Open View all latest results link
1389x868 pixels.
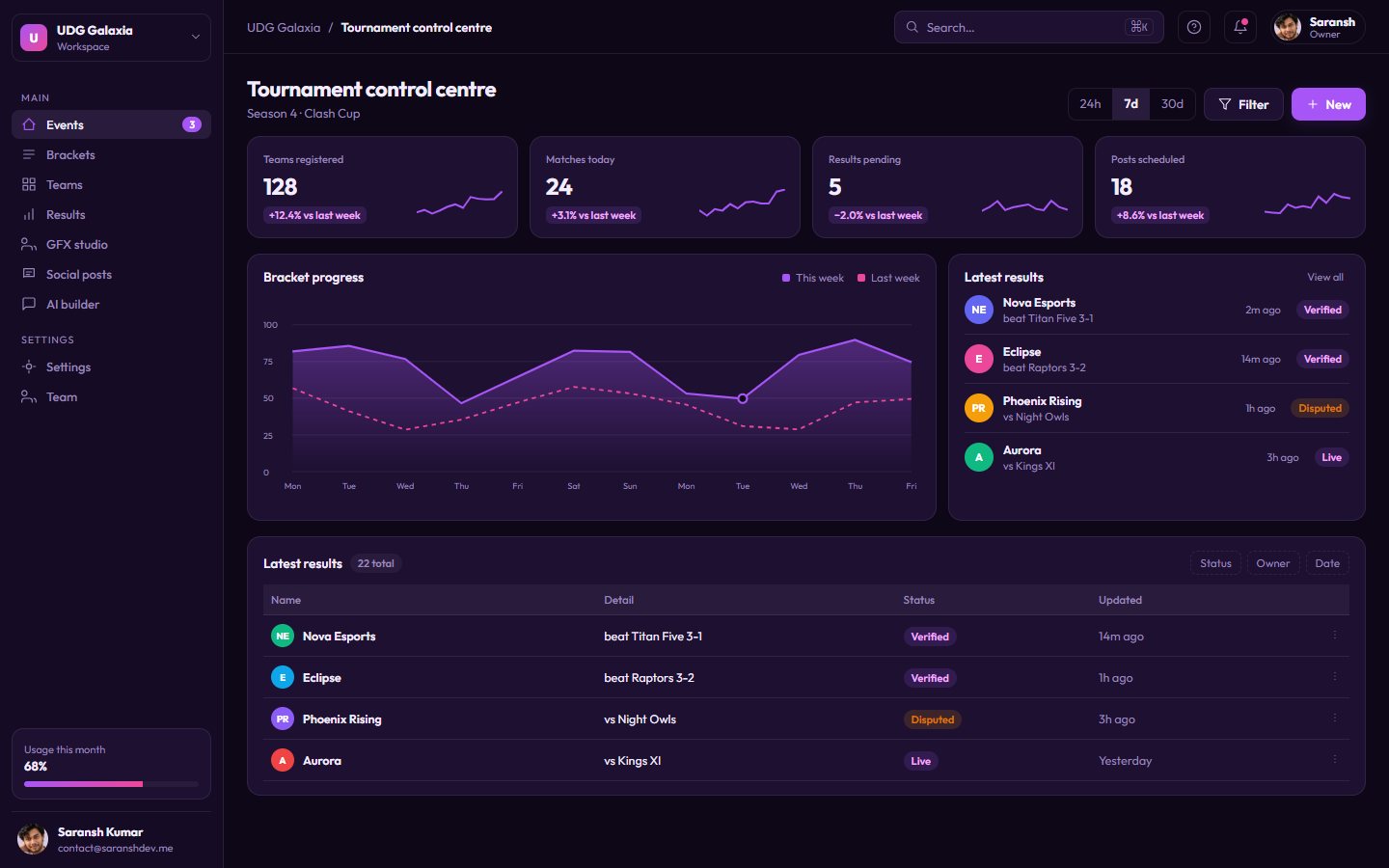coord(1325,277)
